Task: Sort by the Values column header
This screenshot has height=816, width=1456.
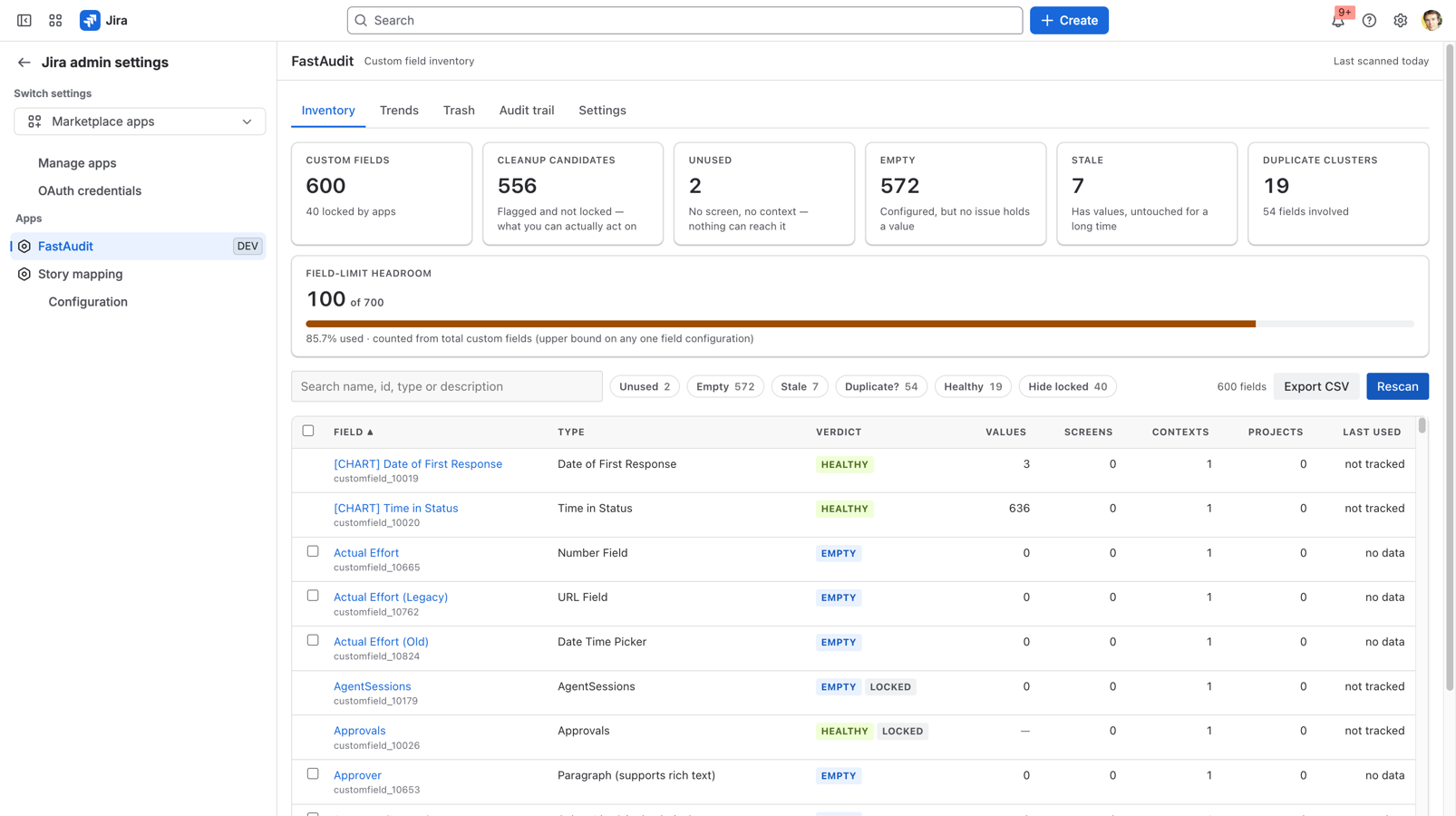Action: click(1005, 432)
